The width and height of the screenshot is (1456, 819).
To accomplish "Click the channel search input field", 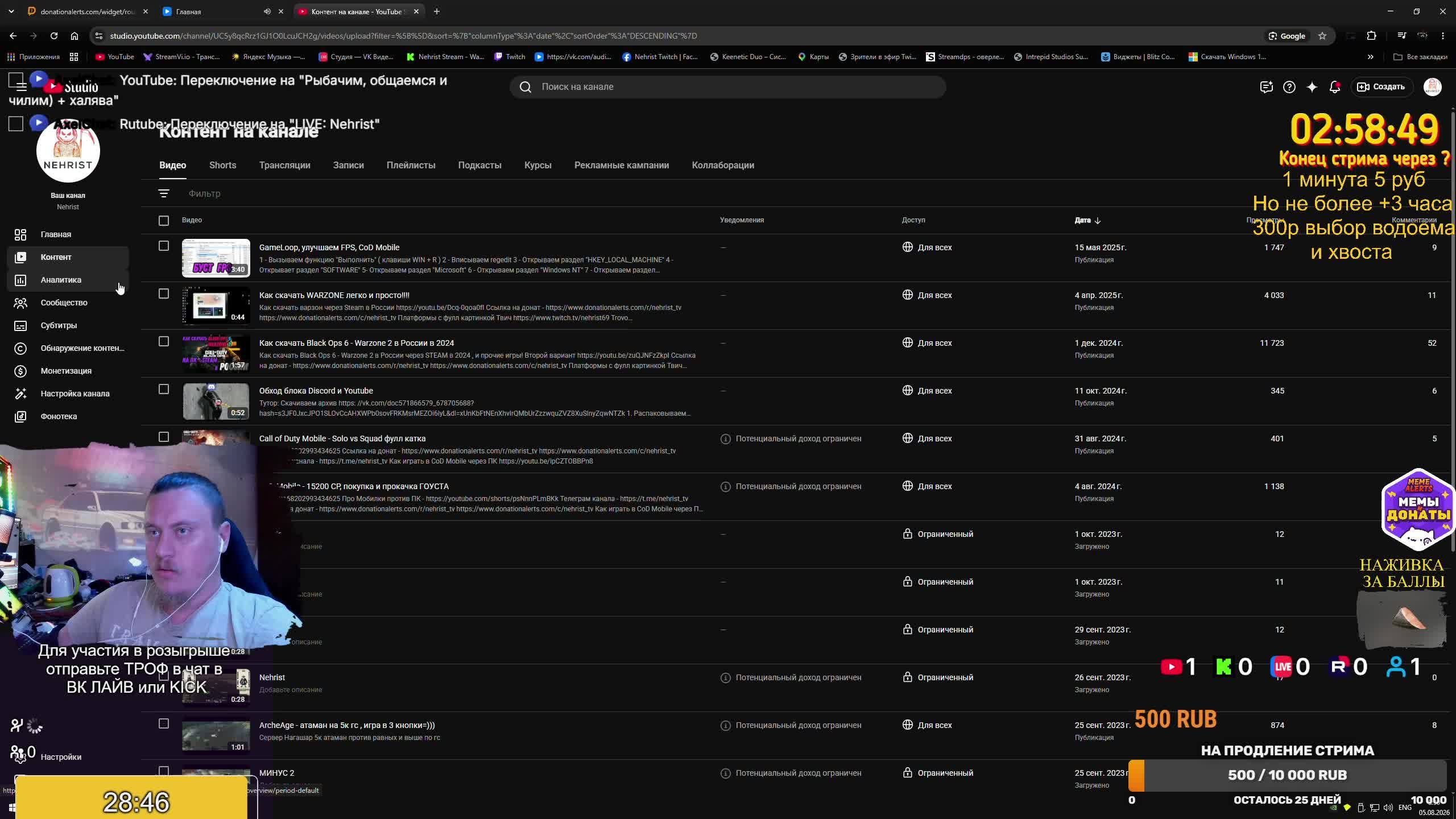I will pyautogui.click(x=728, y=87).
